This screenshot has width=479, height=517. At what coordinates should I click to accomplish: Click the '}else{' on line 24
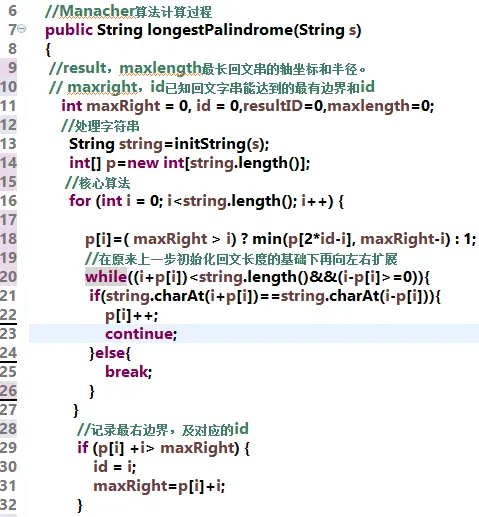pos(110,353)
